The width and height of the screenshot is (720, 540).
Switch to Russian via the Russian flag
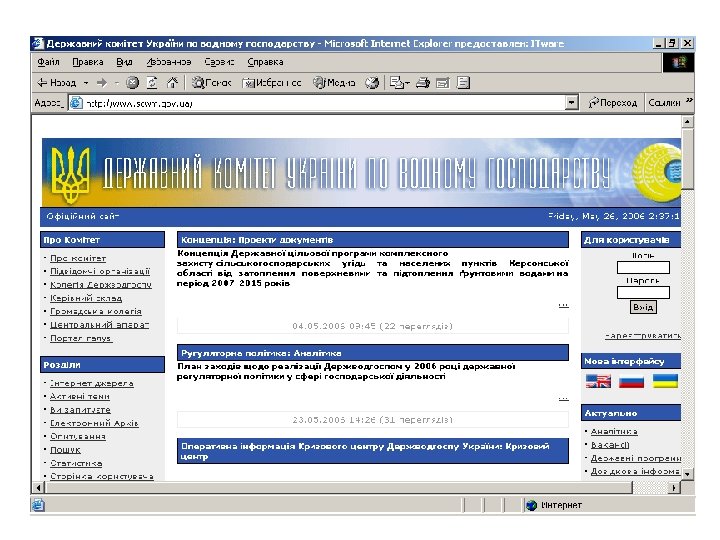point(631,381)
